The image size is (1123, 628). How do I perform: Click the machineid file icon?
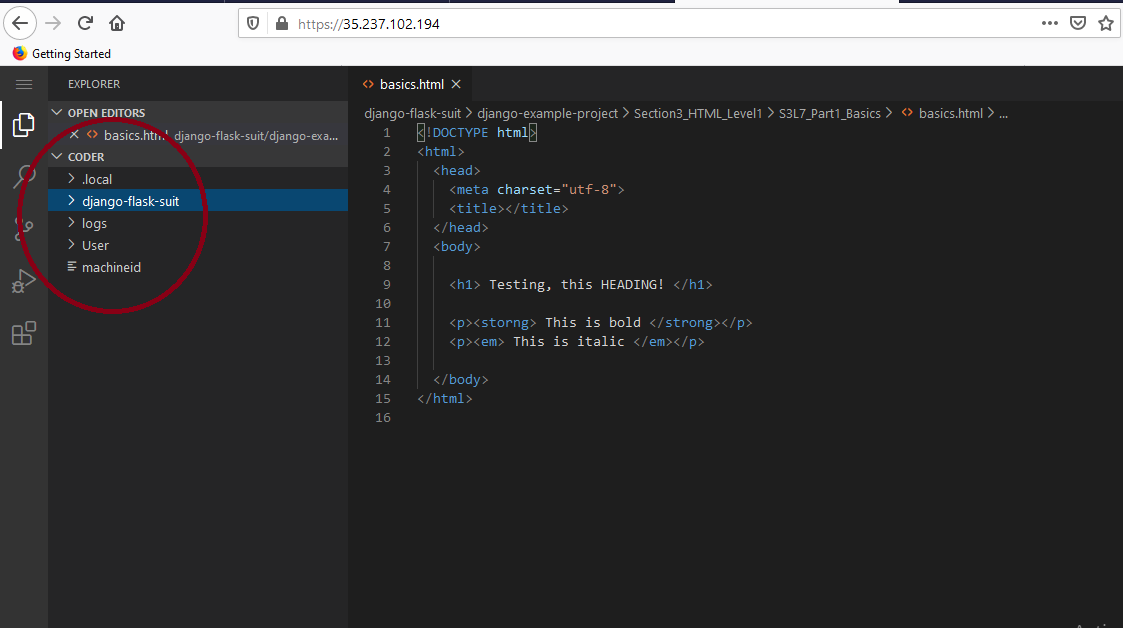tap(72, 266)
